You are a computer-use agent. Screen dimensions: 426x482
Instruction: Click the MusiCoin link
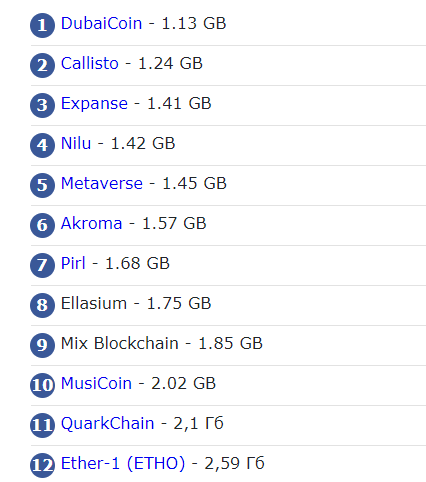coord(96,383)
